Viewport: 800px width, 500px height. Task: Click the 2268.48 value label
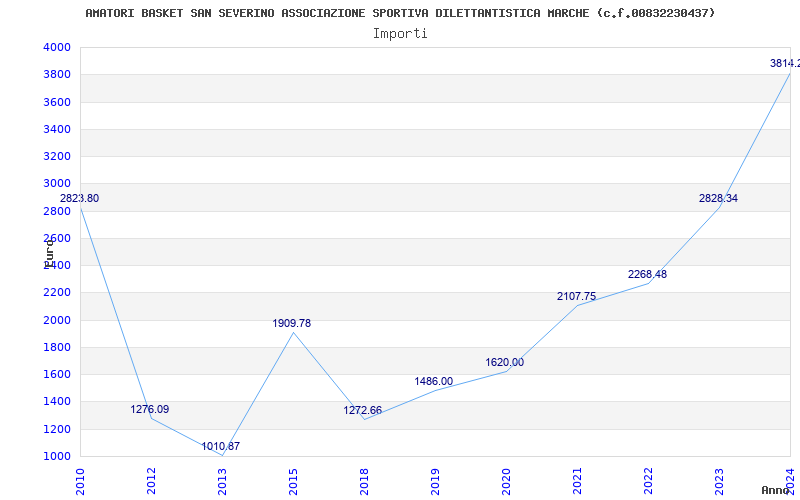[x=647, y=274]
